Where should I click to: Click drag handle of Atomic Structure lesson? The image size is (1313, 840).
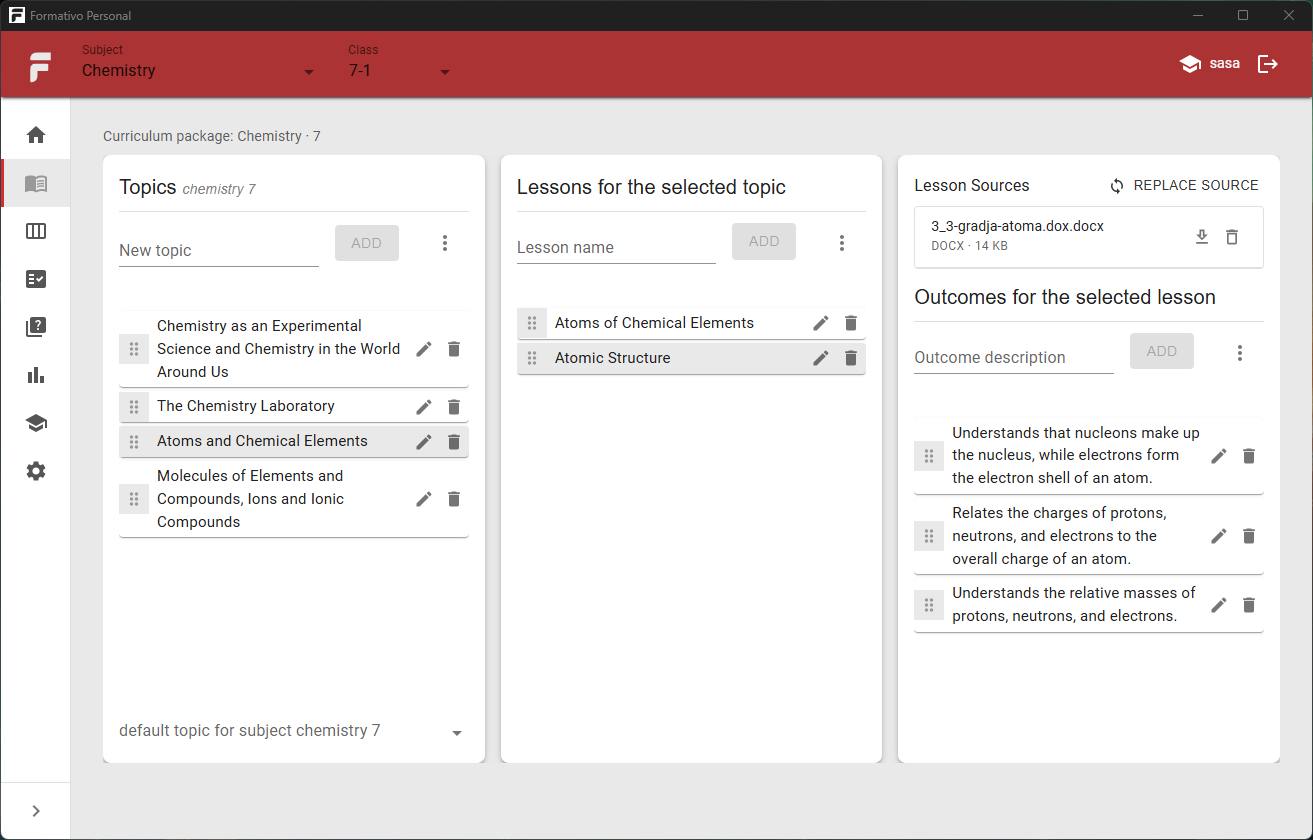[x=532, y=358]
